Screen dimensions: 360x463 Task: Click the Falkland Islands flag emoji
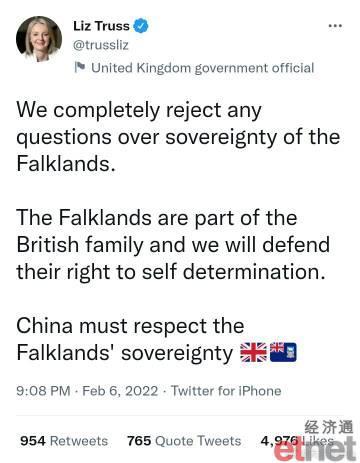pos(283,352)
